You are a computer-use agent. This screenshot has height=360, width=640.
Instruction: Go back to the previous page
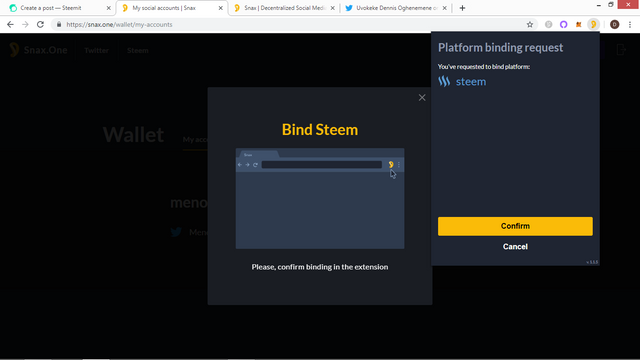[10, 24]
